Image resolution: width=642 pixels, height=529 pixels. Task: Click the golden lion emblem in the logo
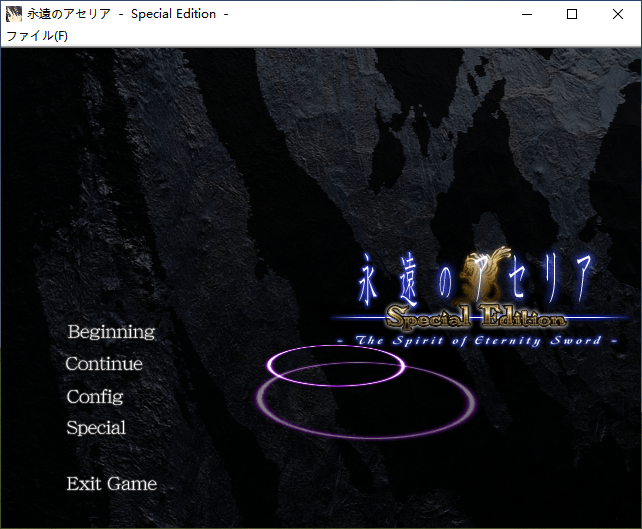(x=497, y=275)
